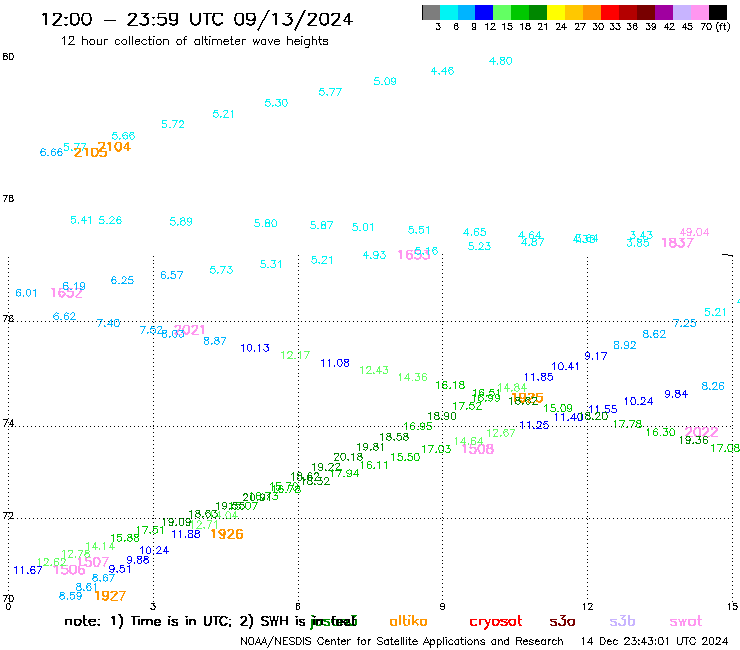Click the x-axis longitude label 12

(x=588, y=607)
